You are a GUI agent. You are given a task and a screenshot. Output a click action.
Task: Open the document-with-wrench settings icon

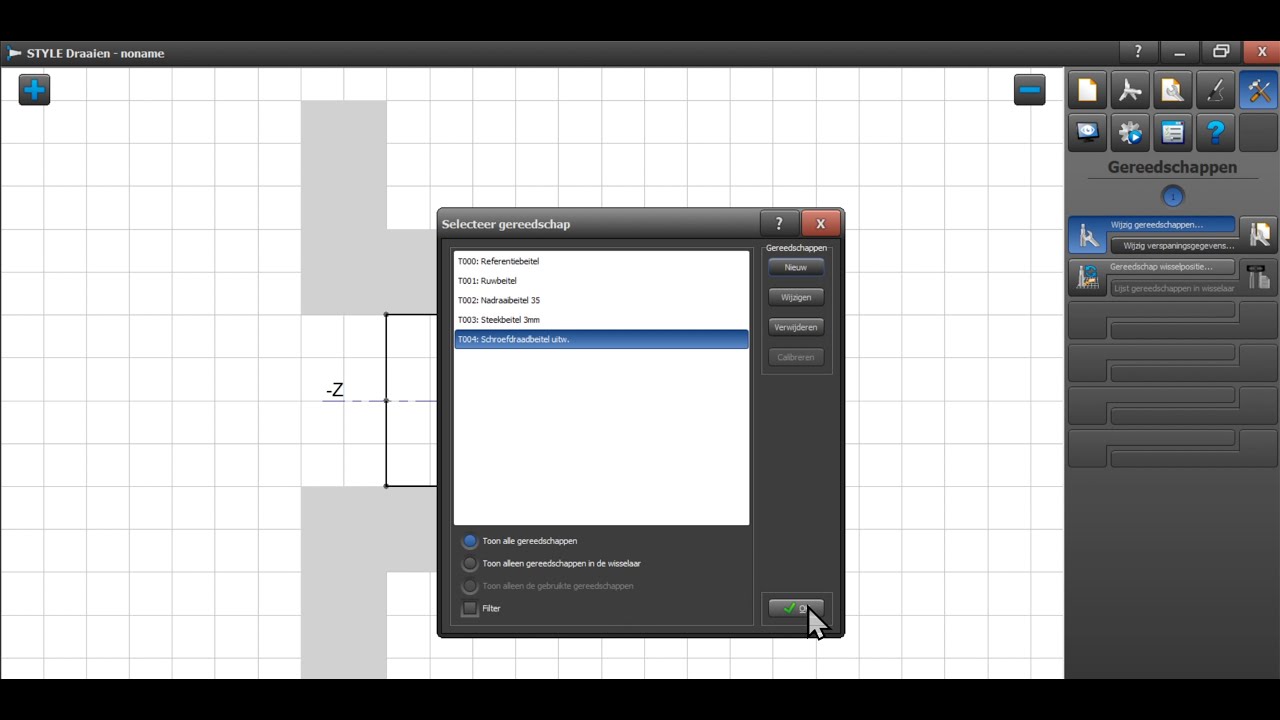(1173, 91)
